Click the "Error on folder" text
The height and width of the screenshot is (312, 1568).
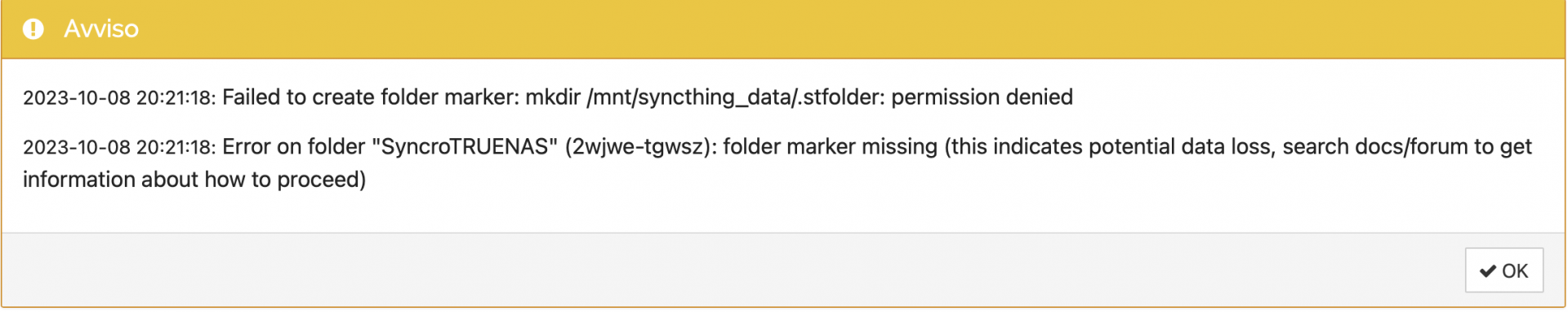tap(294, 146)
